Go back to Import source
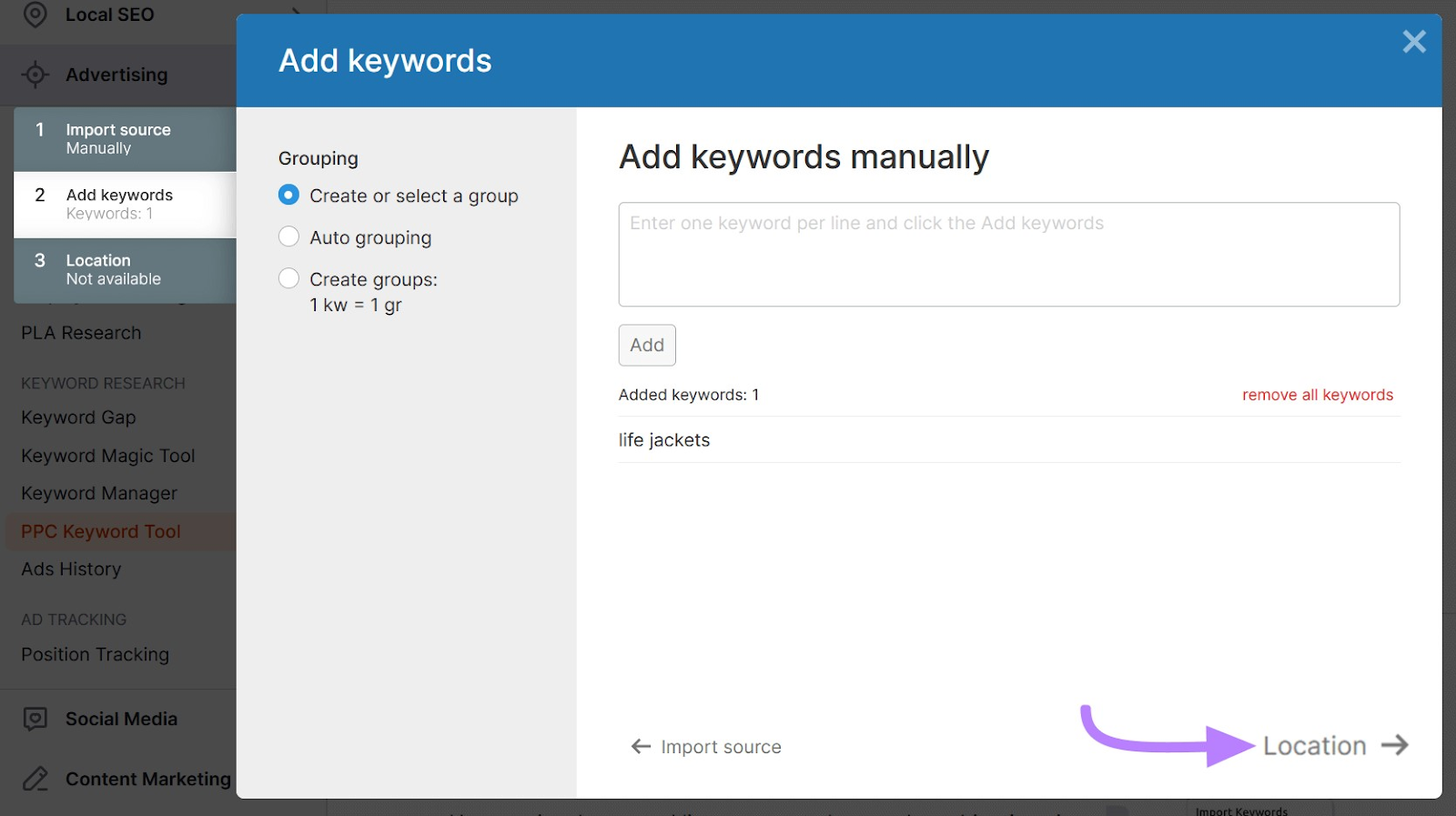Screen dimensions: 1456x816 pyautogui.click(x=706, y=747)
